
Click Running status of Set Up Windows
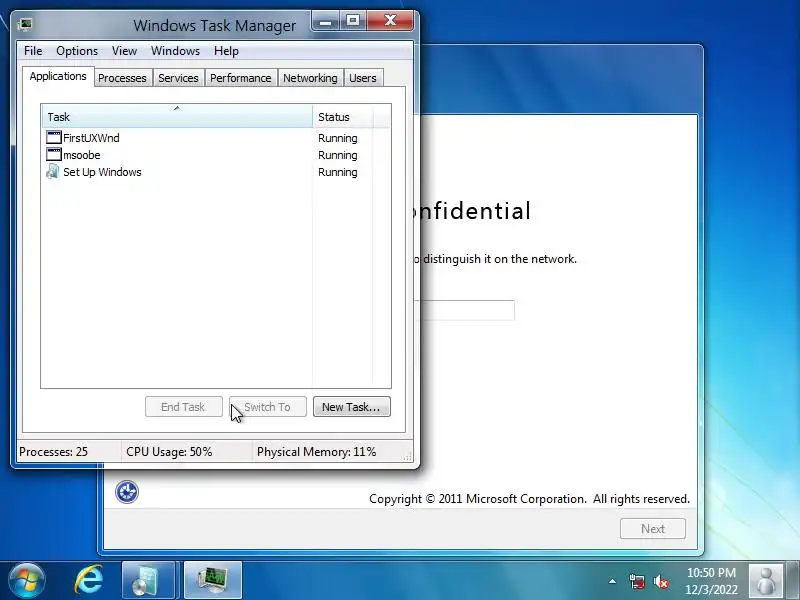338,172
